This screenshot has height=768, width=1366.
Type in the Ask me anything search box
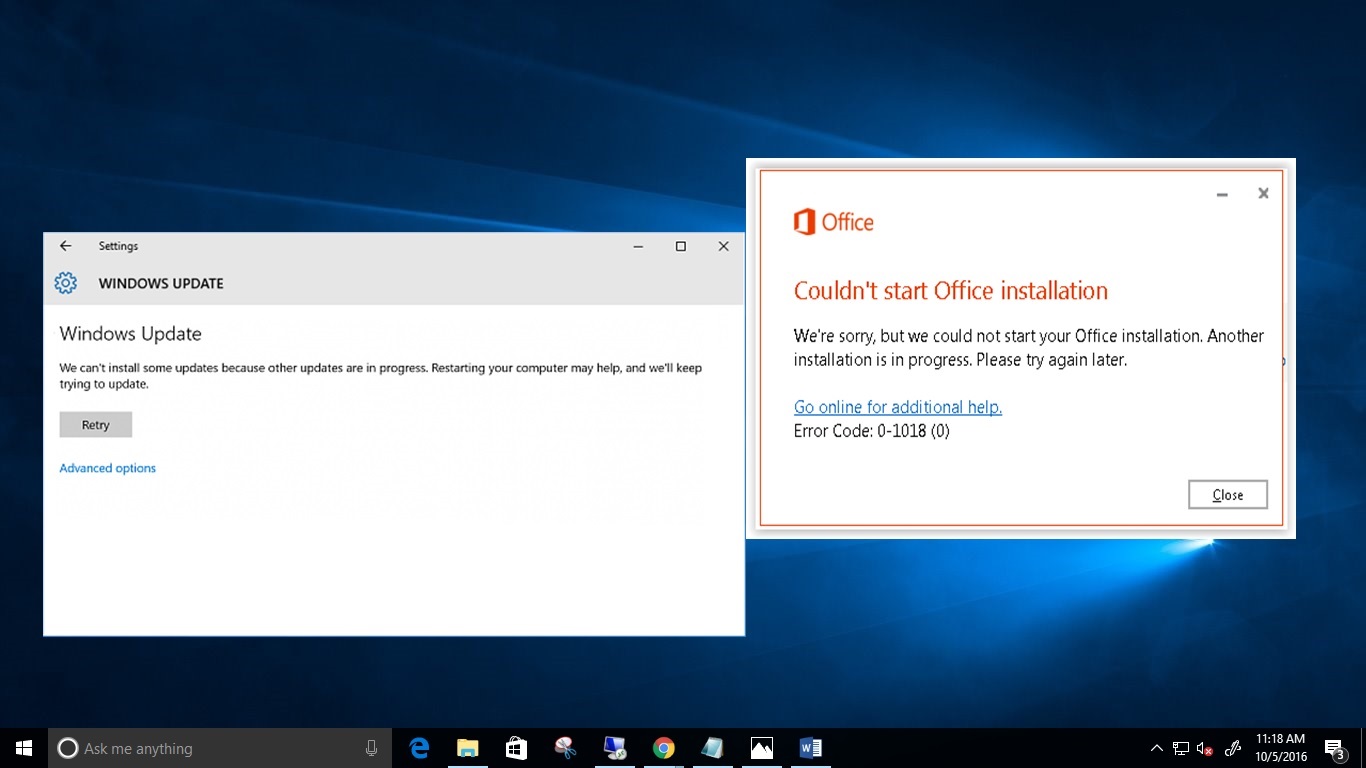(220, 748)
